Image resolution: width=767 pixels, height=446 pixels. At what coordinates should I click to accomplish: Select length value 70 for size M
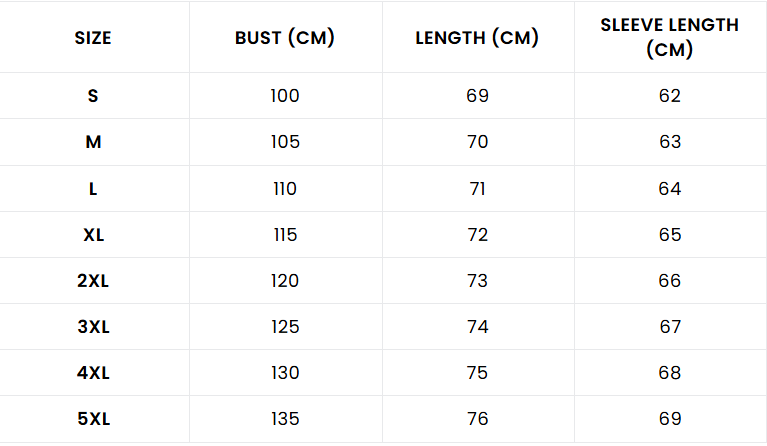(477, 142)
